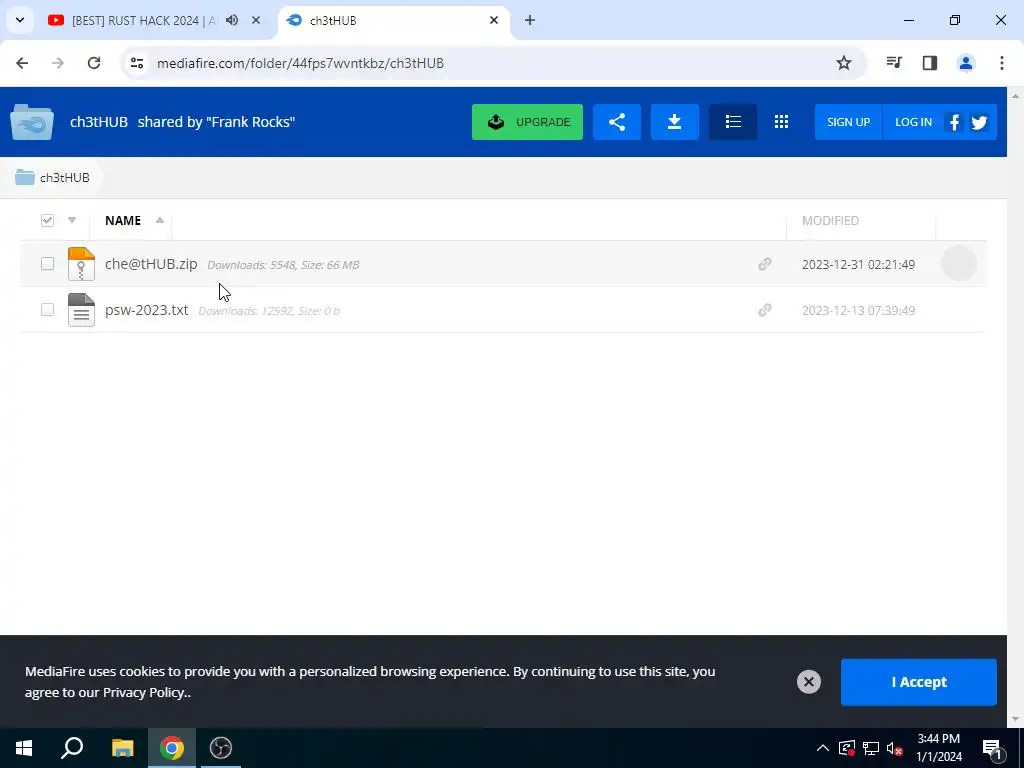Click modified date 2023-12-13 07:39:49
Image resolution: width=1024 pixels, height=768 pixels.
coord(858,311)
